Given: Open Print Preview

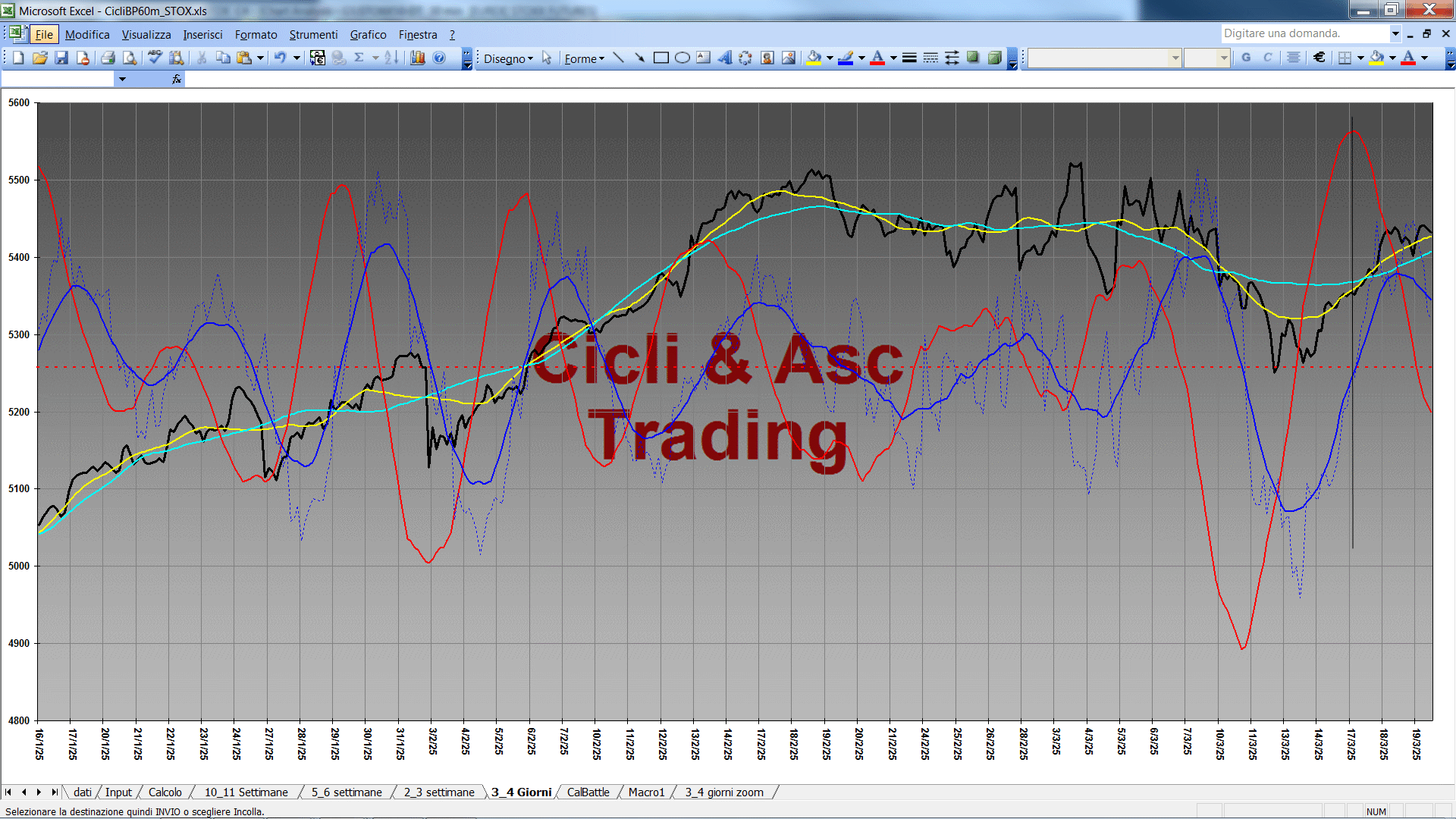Looking at the screenshot, I should [x=130, y=58].
